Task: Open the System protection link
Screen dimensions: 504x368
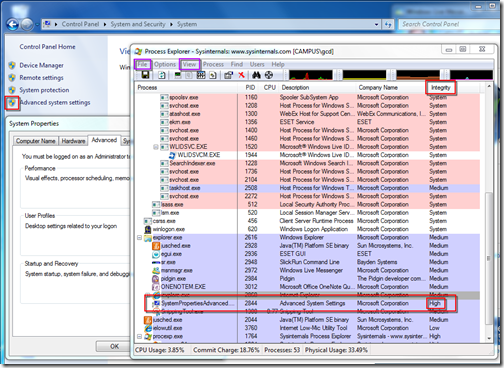Action: point(44,90)
